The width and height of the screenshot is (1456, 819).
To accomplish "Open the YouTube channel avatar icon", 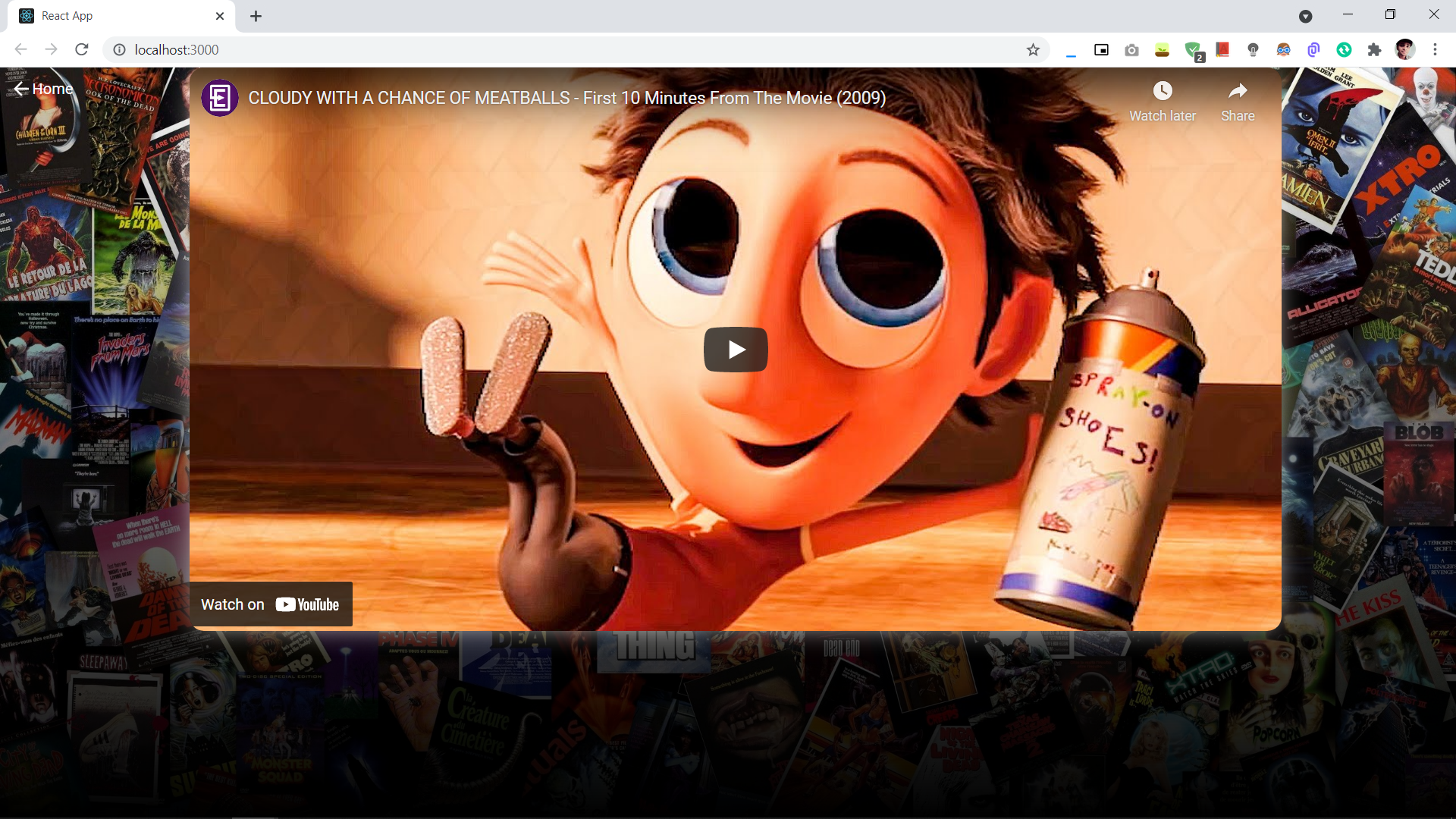I will click(x=220, y=98).
